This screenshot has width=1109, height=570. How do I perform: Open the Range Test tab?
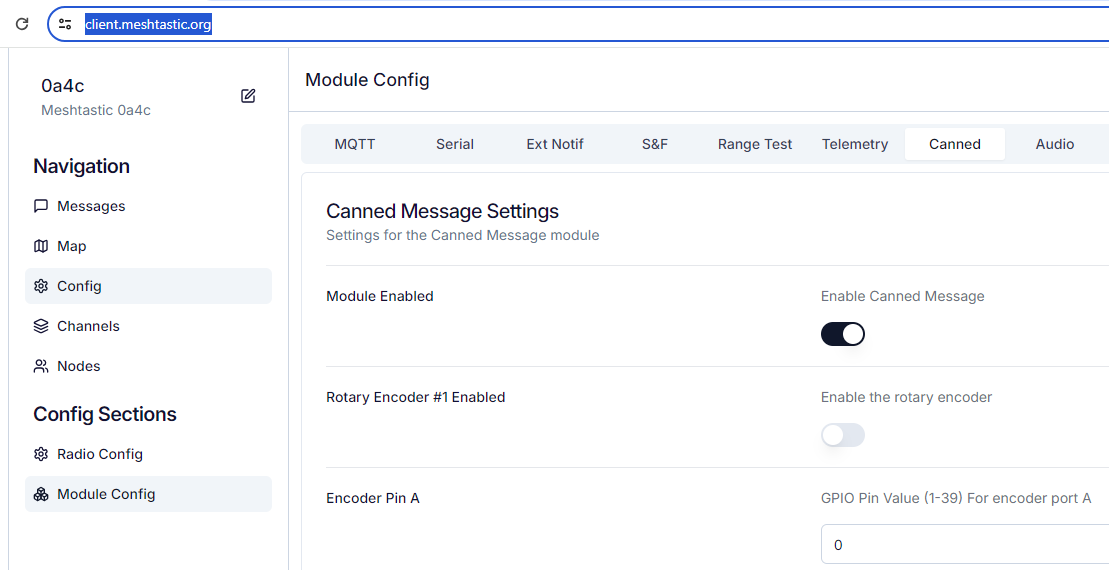click(755, 144)
